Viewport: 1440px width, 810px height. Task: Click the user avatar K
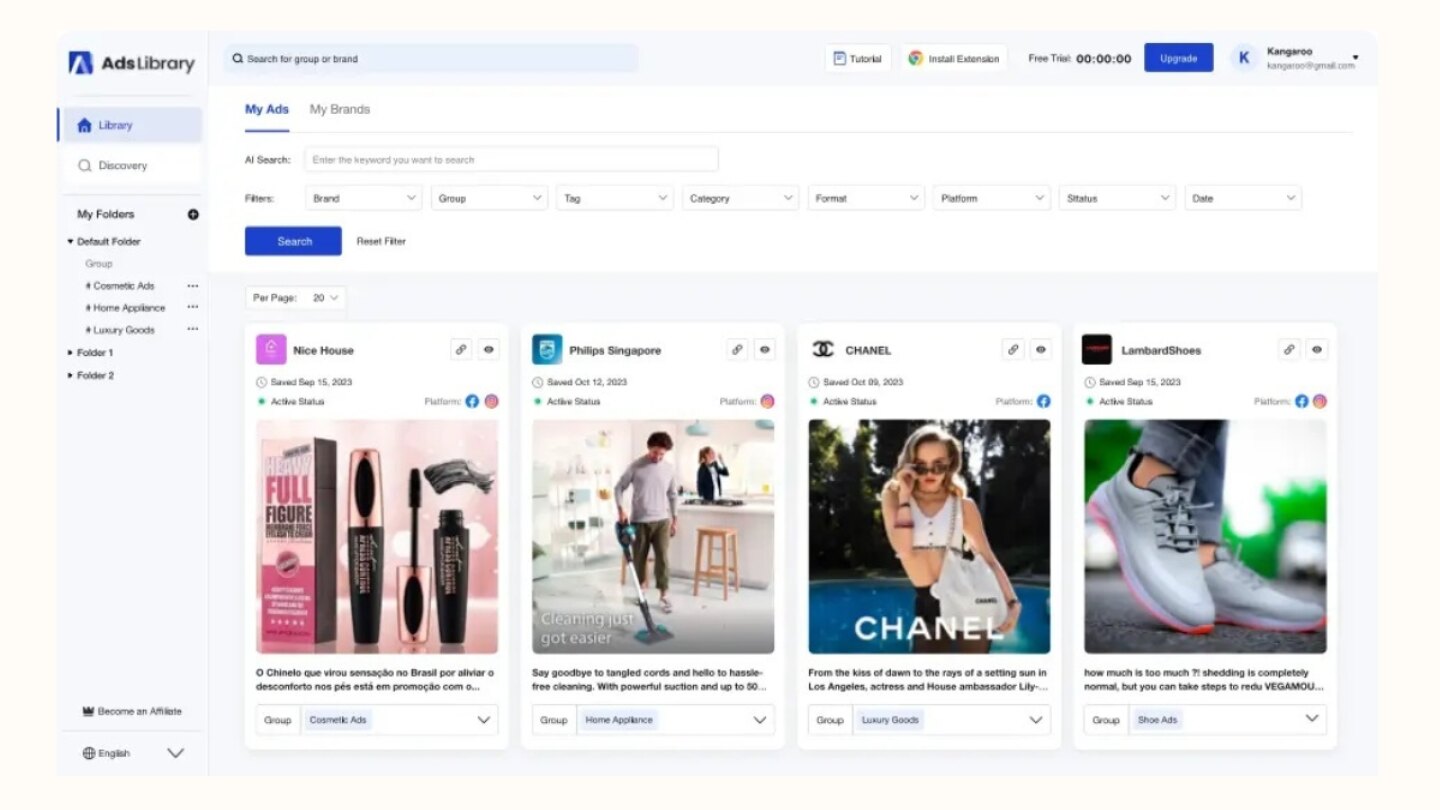click(1244, 58)
